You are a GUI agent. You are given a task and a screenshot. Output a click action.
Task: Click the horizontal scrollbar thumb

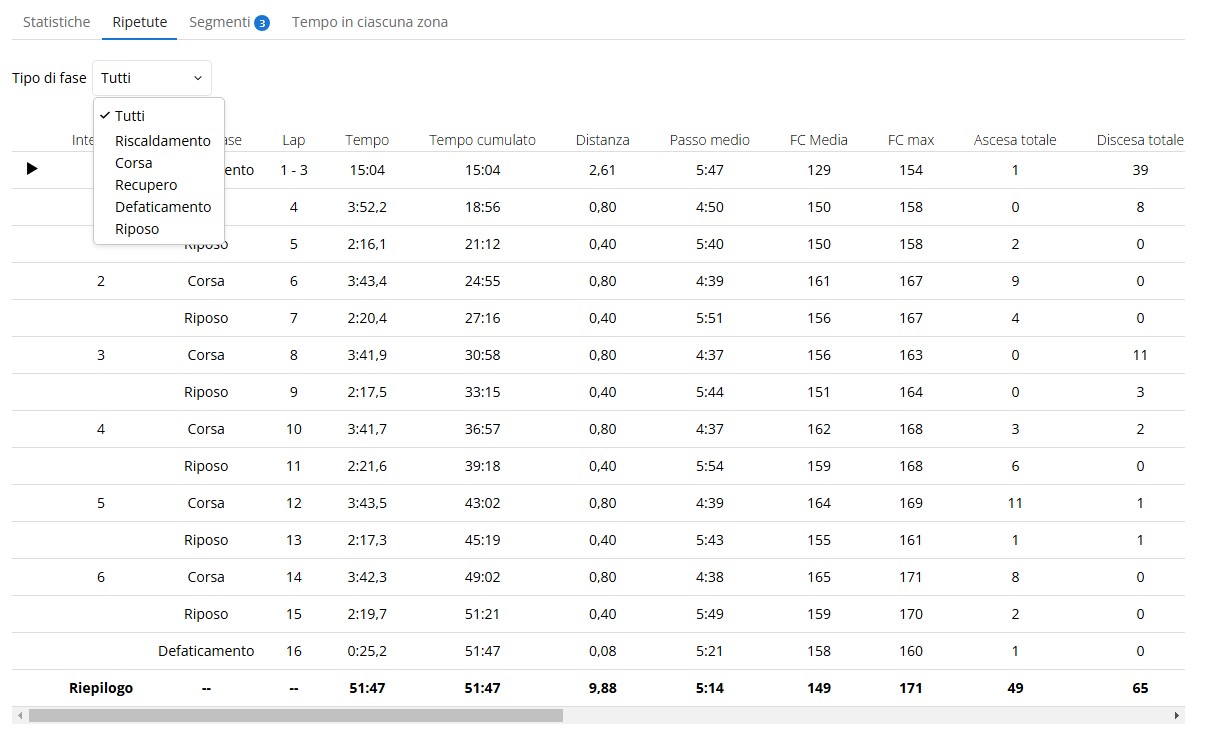pos(296,716)
